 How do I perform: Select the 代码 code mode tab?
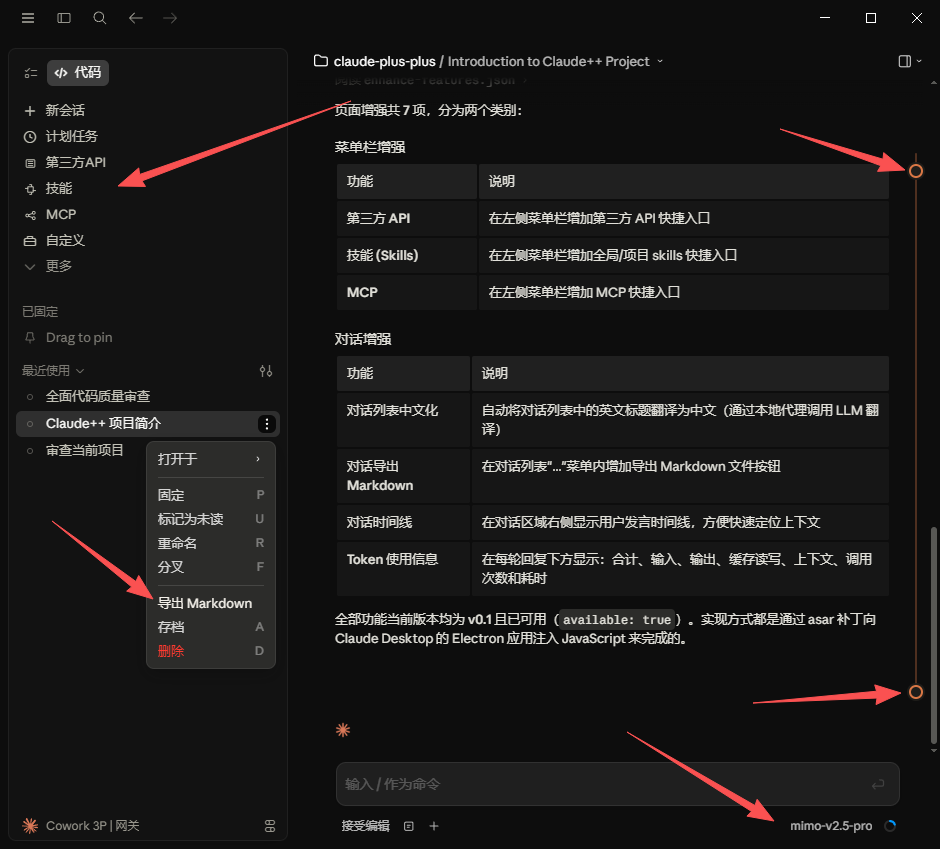(78, 73)
